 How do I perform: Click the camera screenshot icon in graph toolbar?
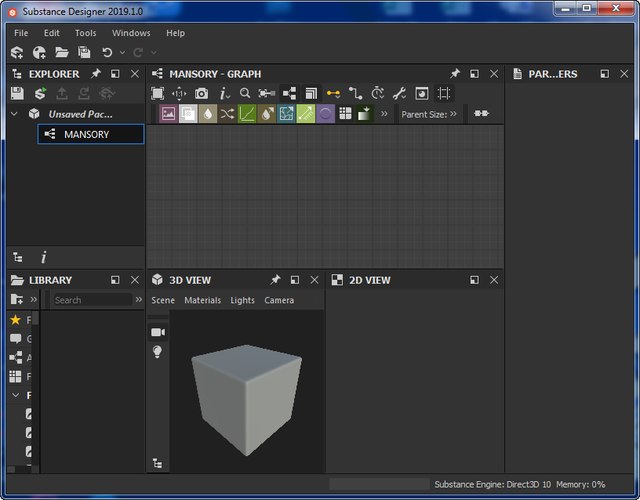coord(201,93)
